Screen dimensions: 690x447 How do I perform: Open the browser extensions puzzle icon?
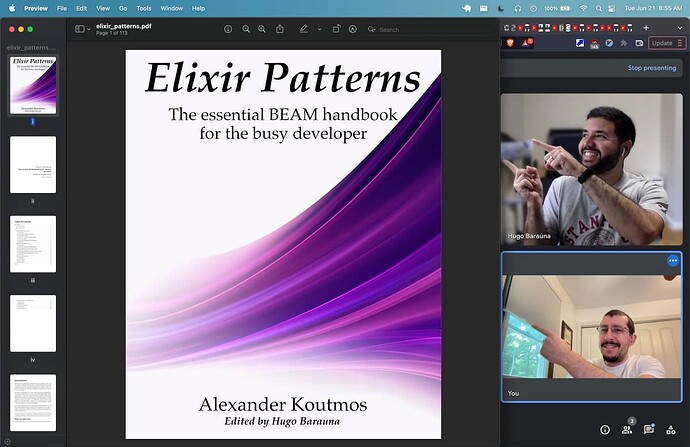click(x=624, y=43)
